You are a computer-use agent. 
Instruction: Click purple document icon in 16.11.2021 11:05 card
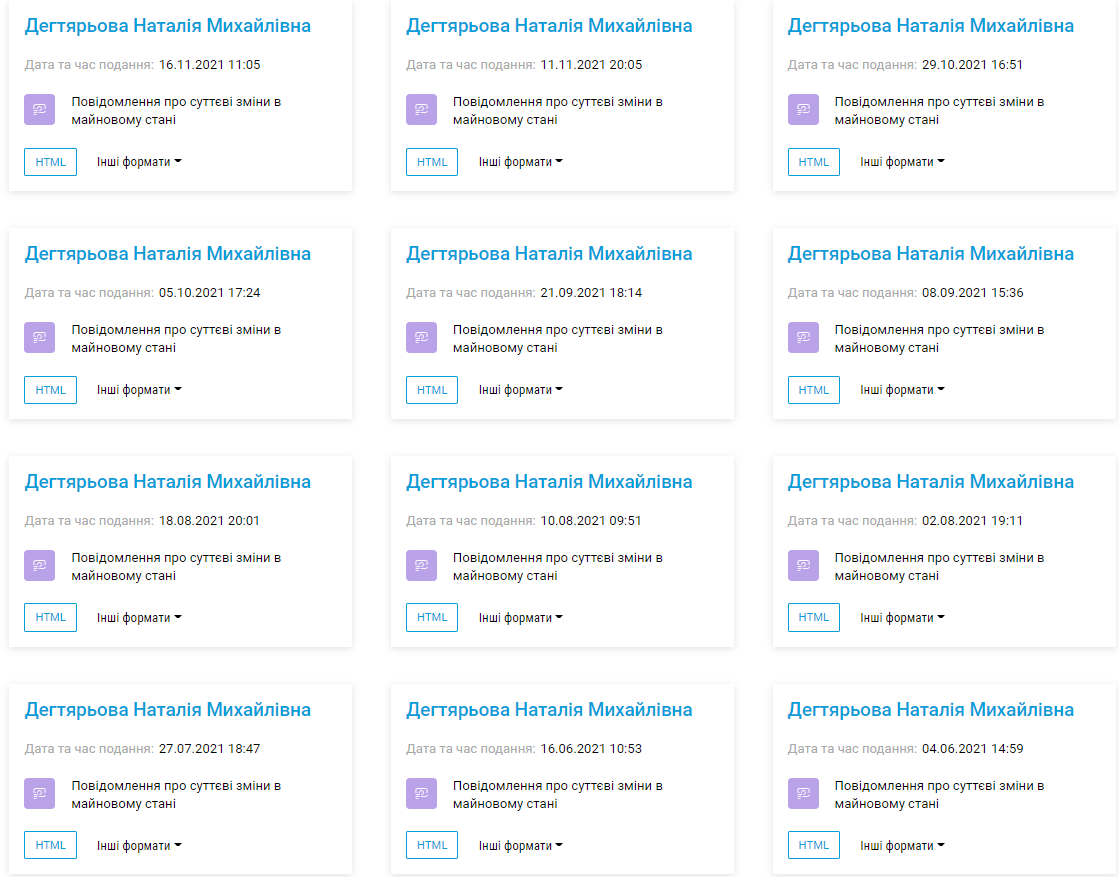40,110
